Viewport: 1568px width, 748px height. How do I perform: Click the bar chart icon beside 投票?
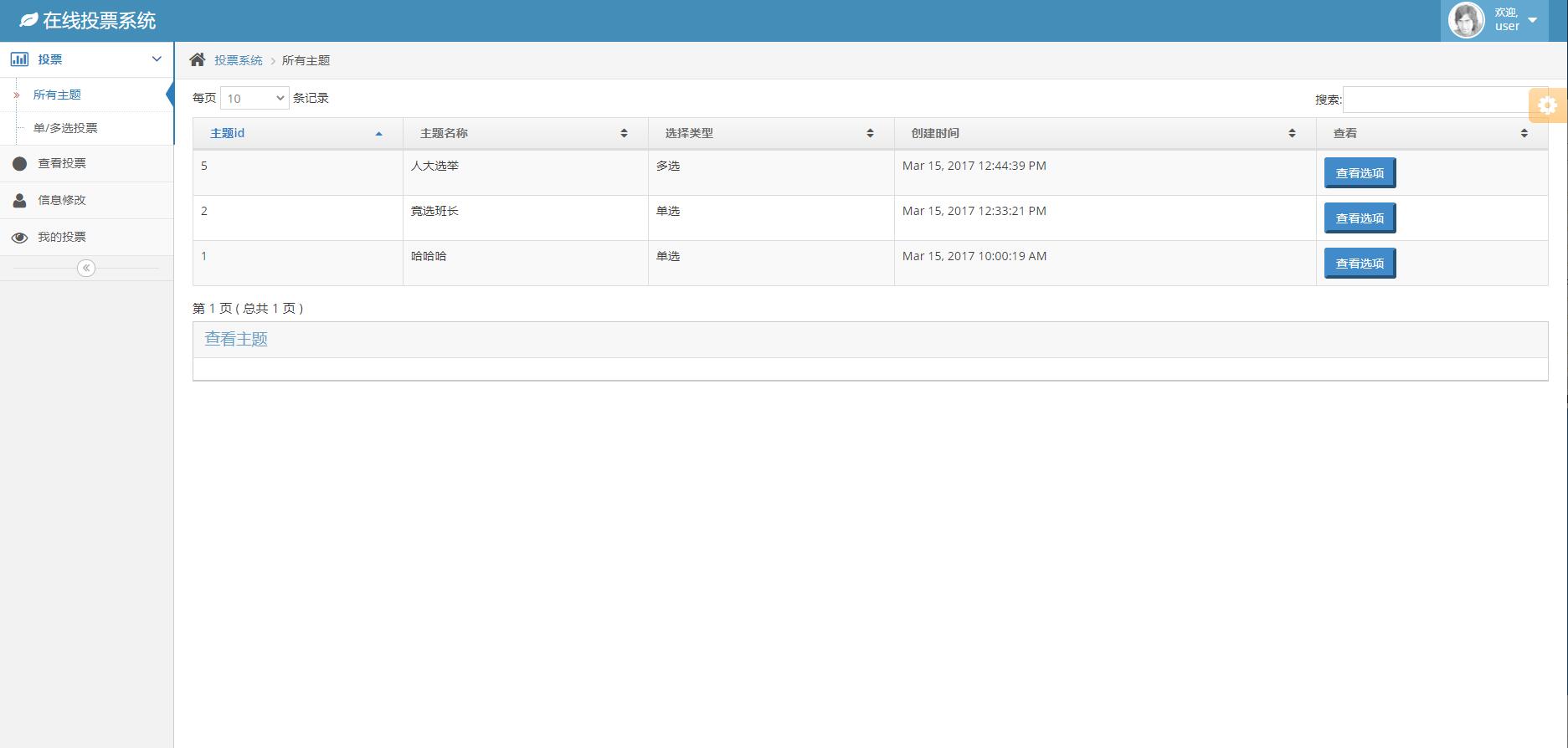(19, 59)
